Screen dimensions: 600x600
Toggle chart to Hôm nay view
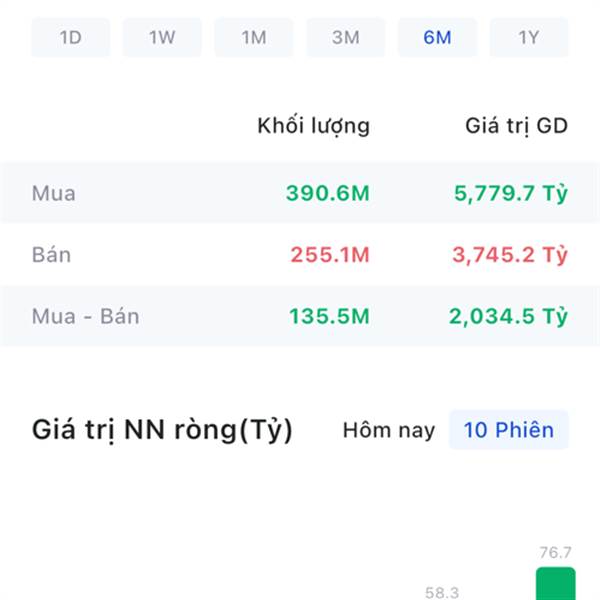389,430
